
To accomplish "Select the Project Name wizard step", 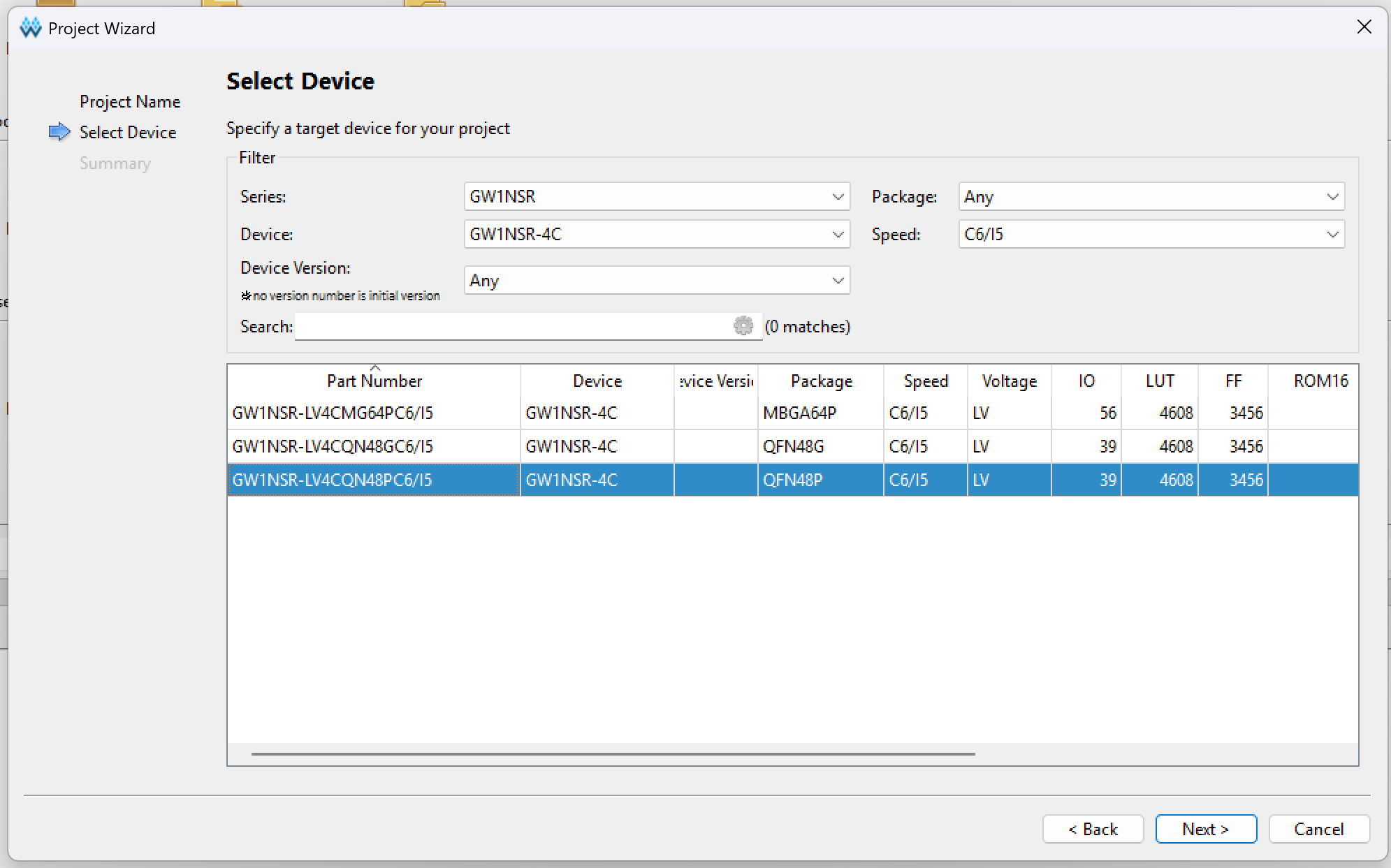I will click(x=130, y=101).
